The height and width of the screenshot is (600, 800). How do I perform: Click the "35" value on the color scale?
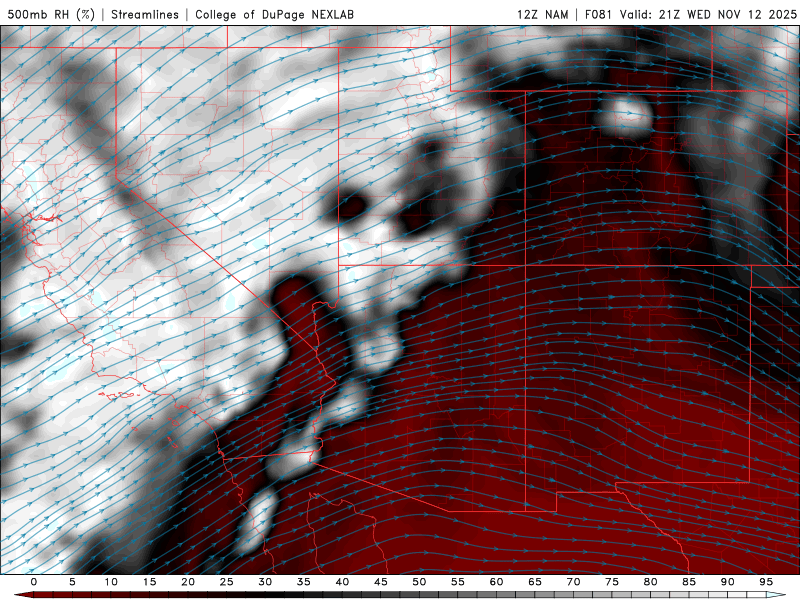pyautogui.click(x=304, y=582)
